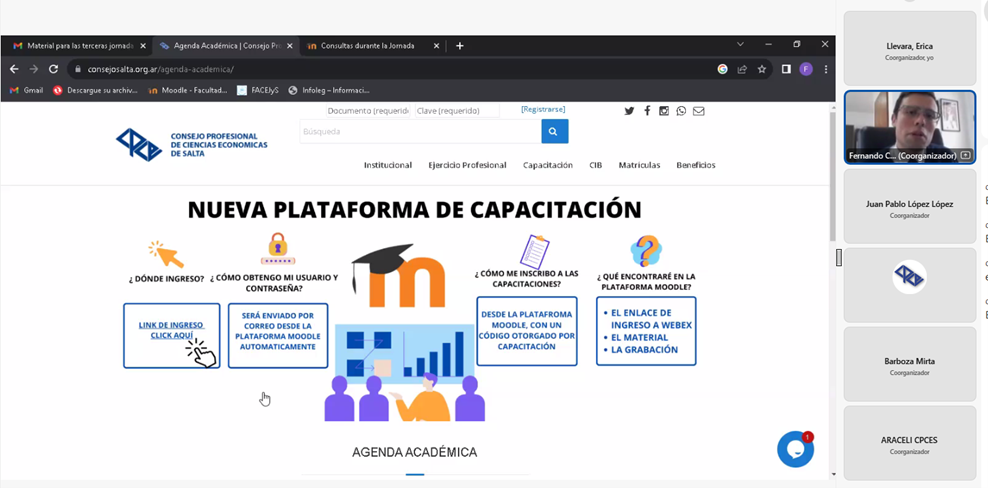Open the Twitter icon in site header

629,111
